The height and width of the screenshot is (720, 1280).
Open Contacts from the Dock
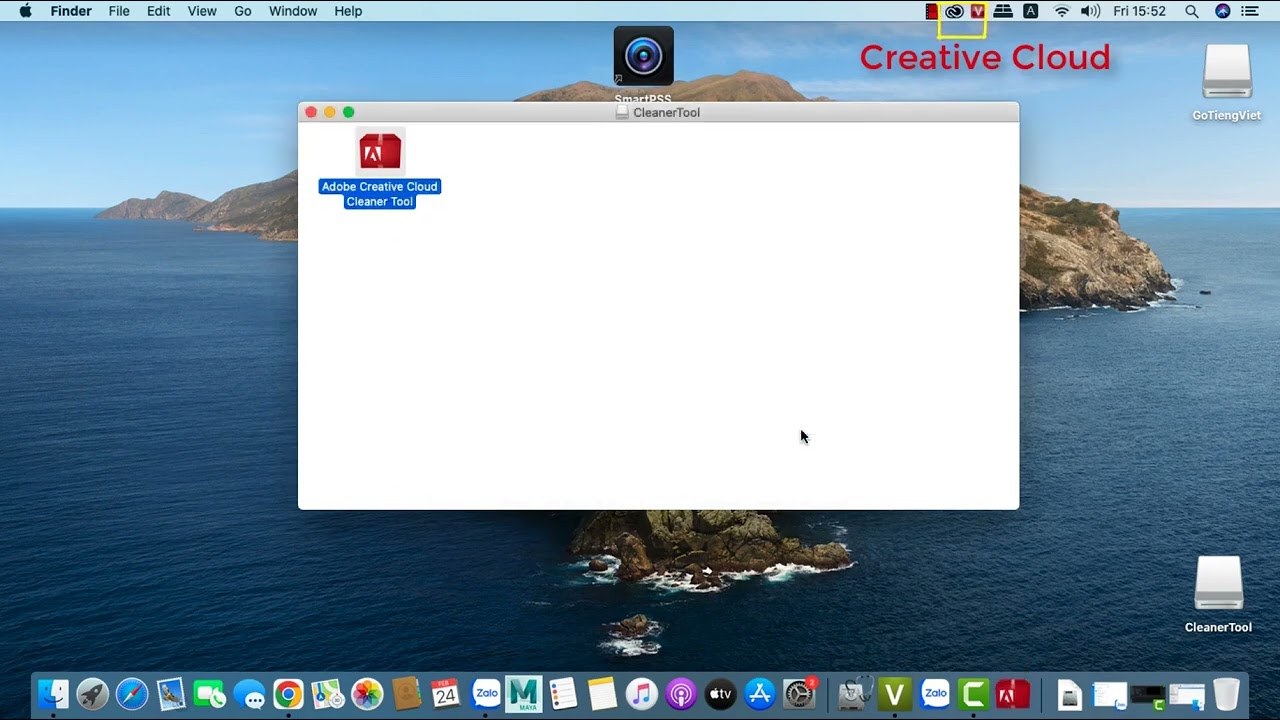click(406, 693)
